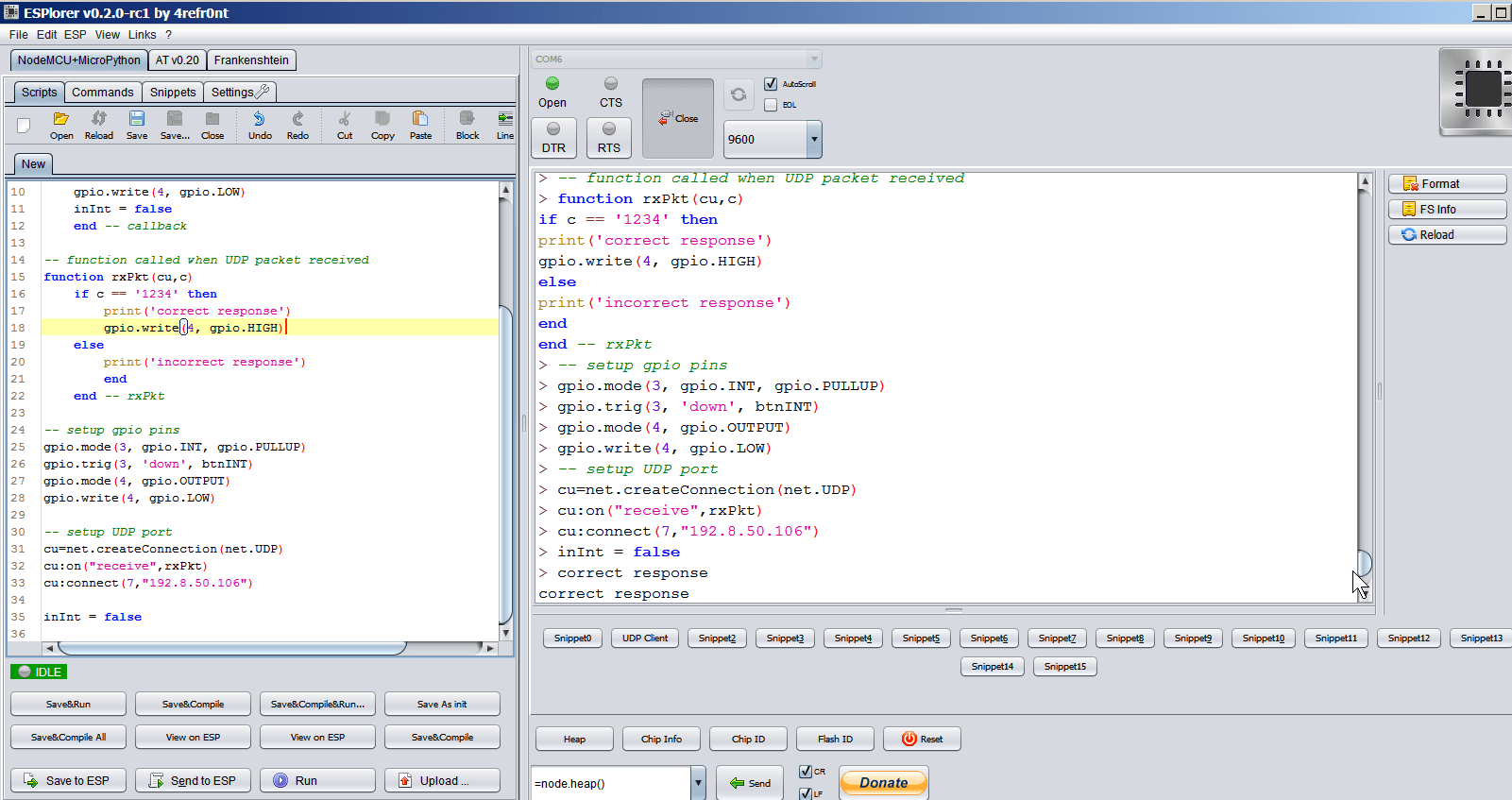This screenshot has width=1512, height=800.
Task: Click the Run script button
Action: 317,780
